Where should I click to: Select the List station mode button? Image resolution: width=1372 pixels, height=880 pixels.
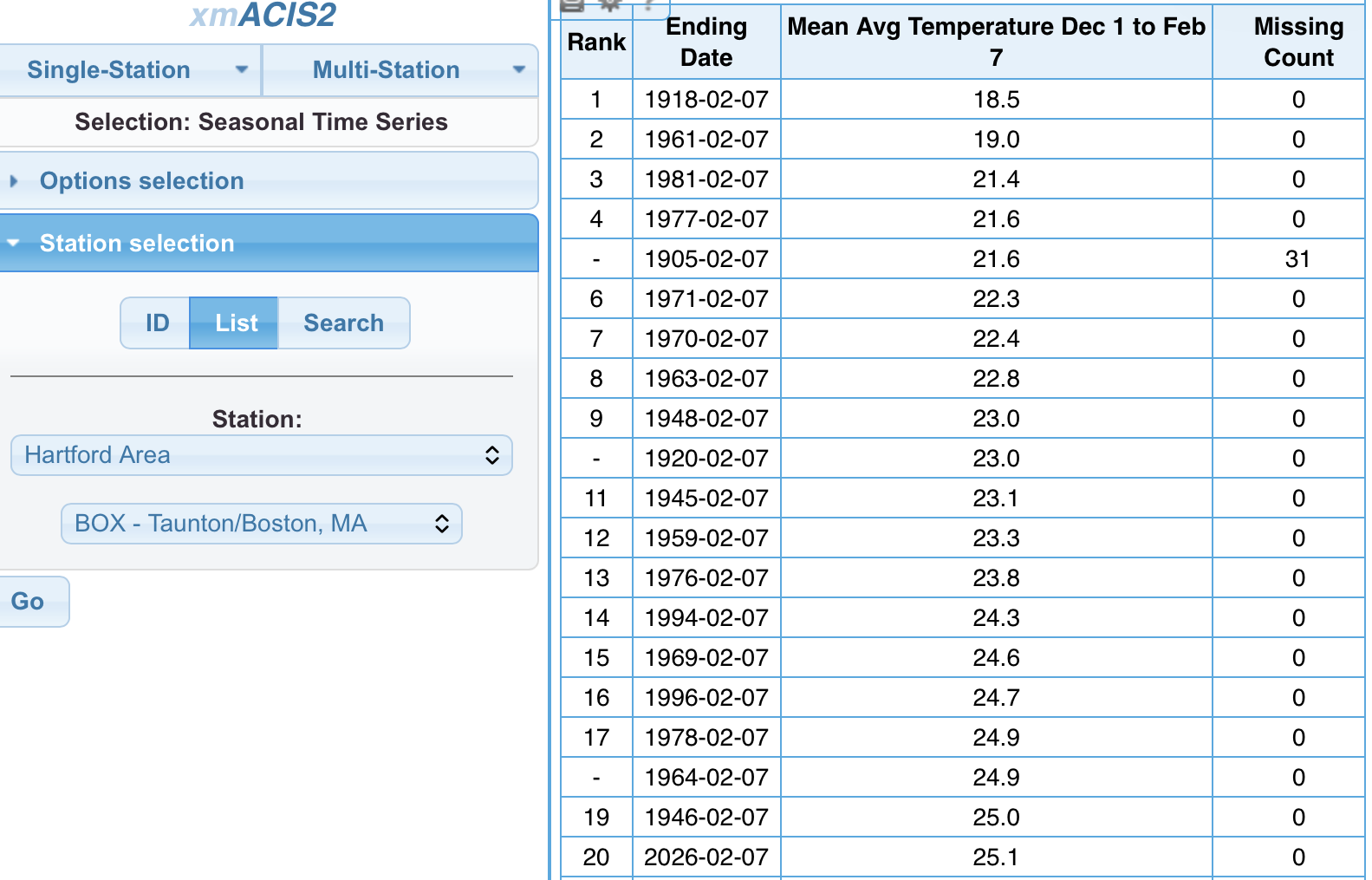tap(236, 323)
